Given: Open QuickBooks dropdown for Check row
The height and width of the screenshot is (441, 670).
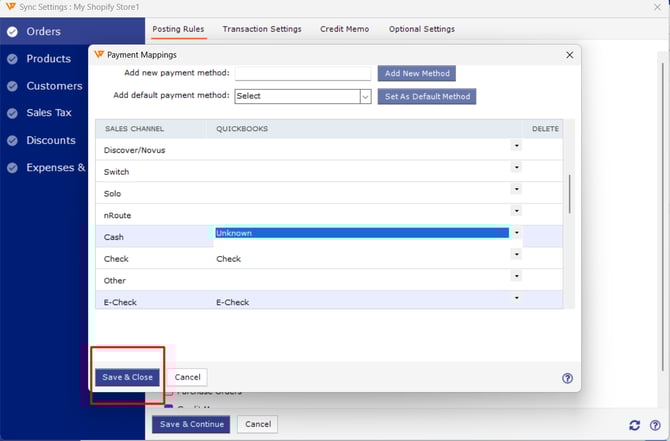Looking at the screenshot, I should point(516,255).
